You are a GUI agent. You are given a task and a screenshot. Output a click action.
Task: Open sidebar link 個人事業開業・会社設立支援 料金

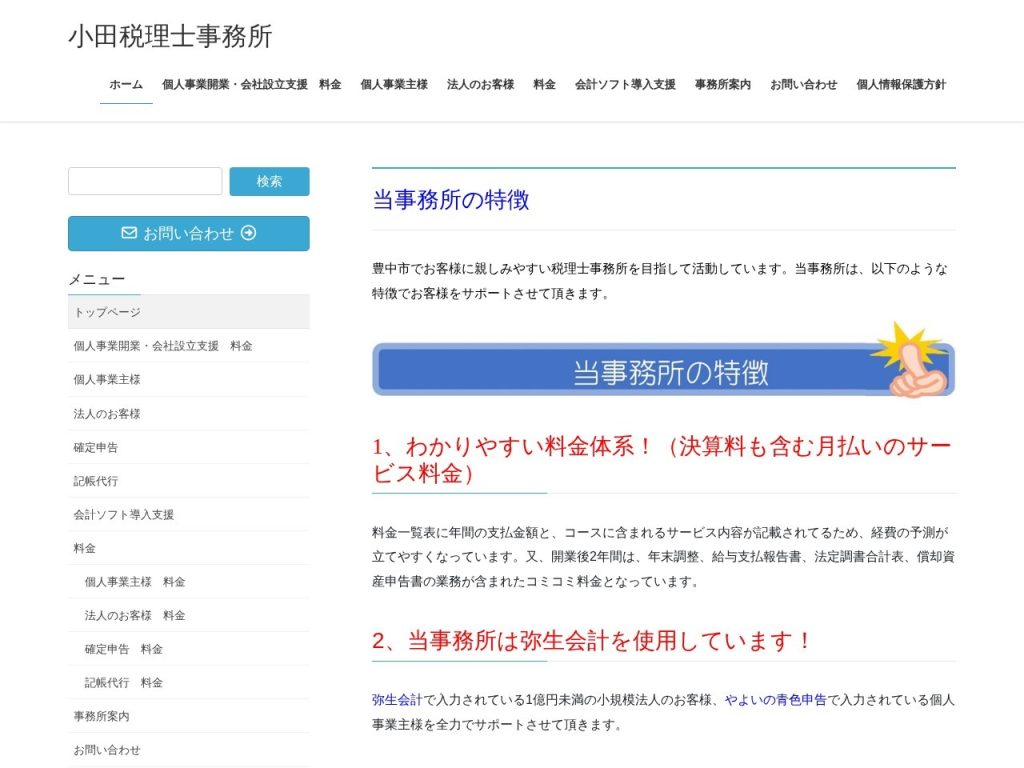click(x=189, y=346)
